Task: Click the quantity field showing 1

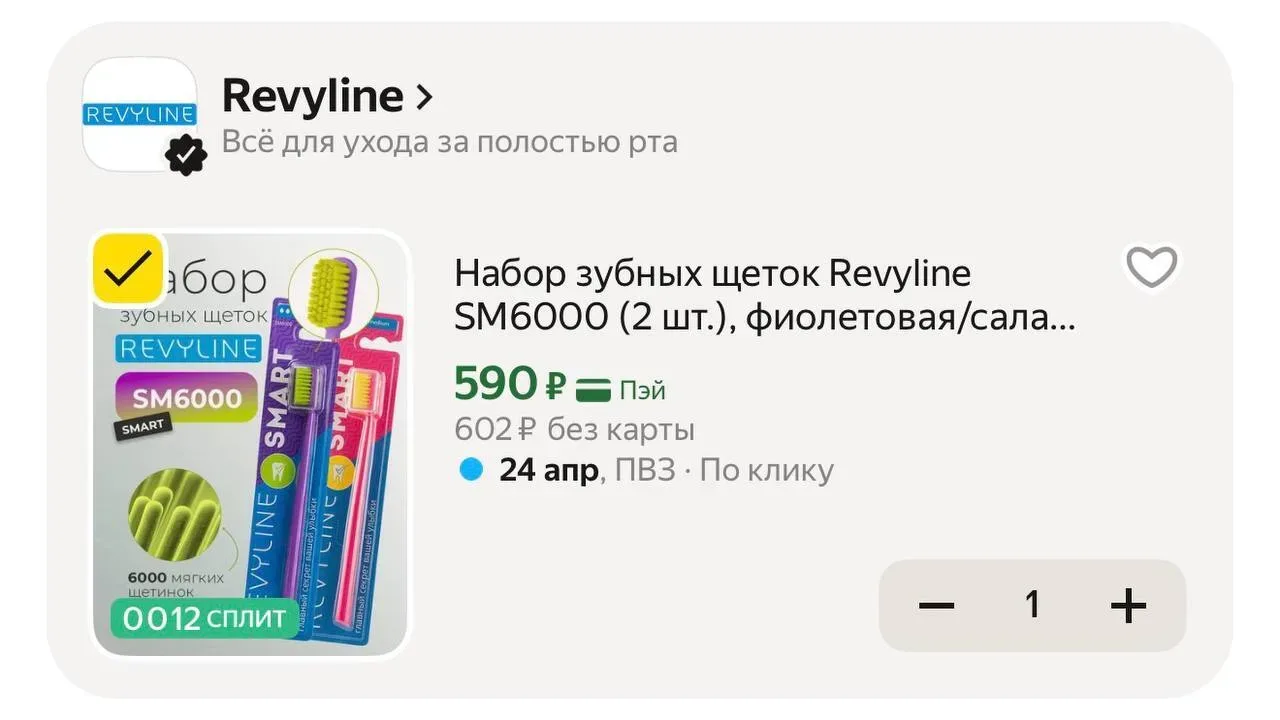Action: (1032, 605)
